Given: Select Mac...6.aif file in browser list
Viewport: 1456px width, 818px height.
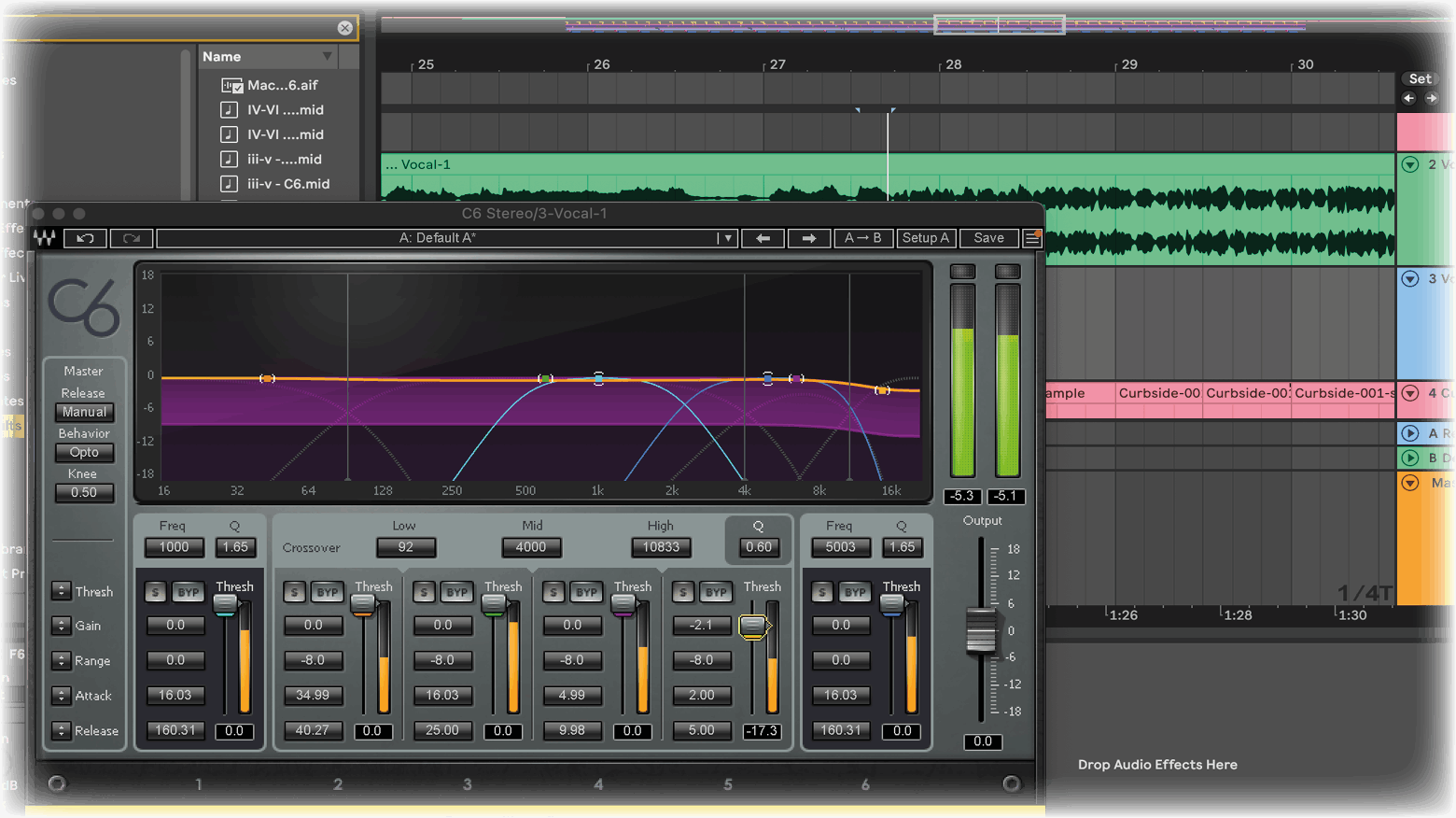Looking at the screenshot, I should (x=282, y=85).
